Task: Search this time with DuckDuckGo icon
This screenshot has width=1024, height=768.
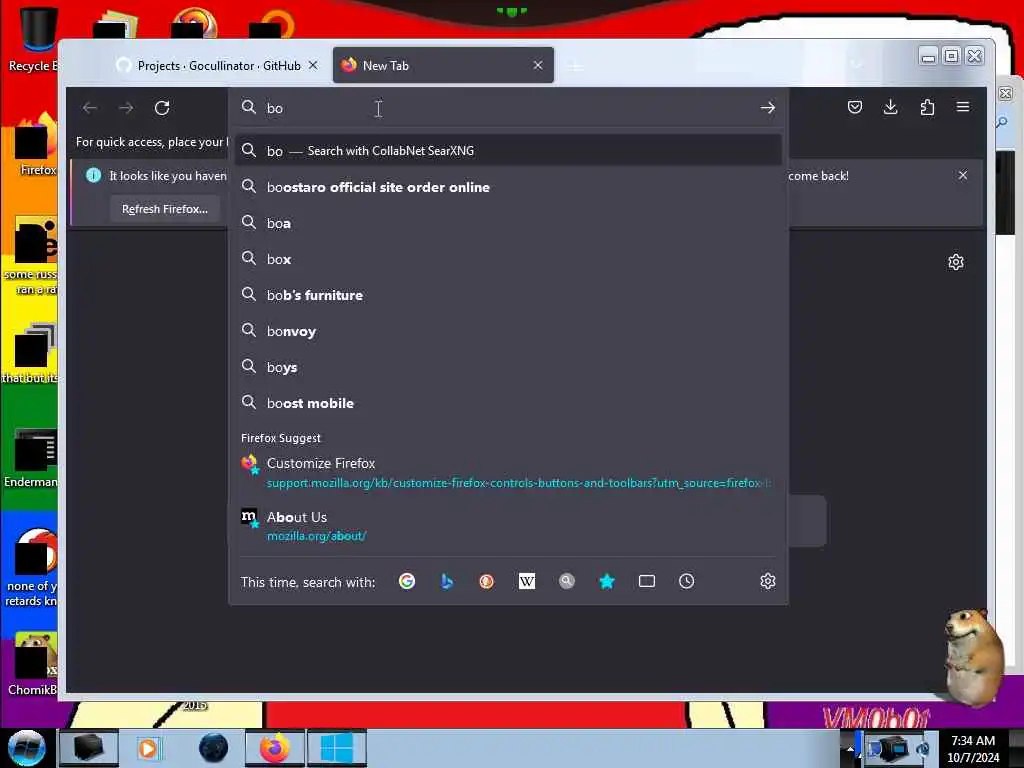Action: point(487,581)
